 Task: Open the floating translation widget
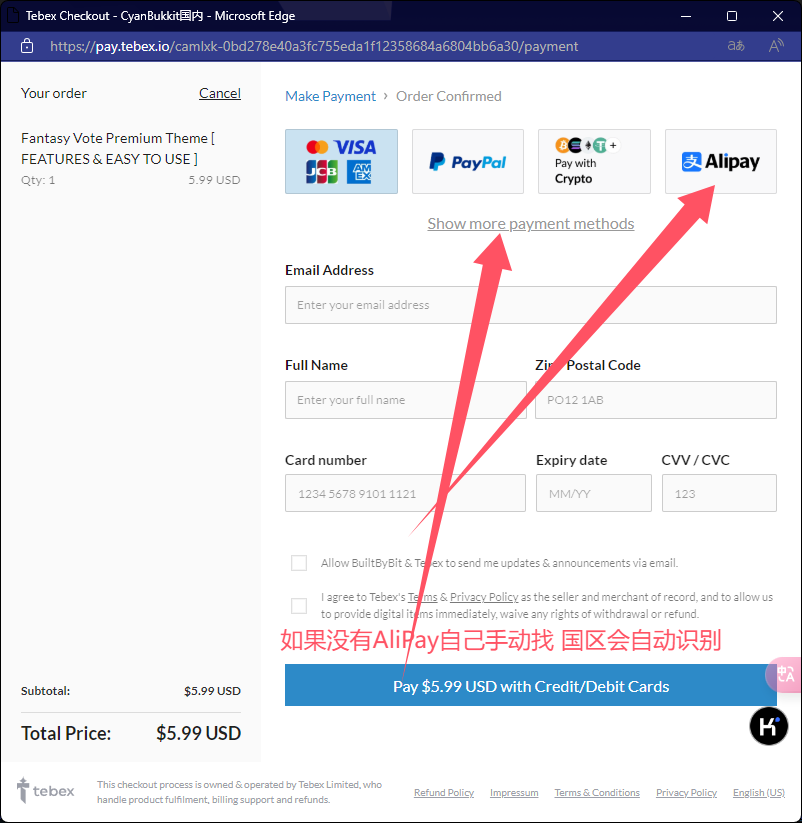coord(785,675)
